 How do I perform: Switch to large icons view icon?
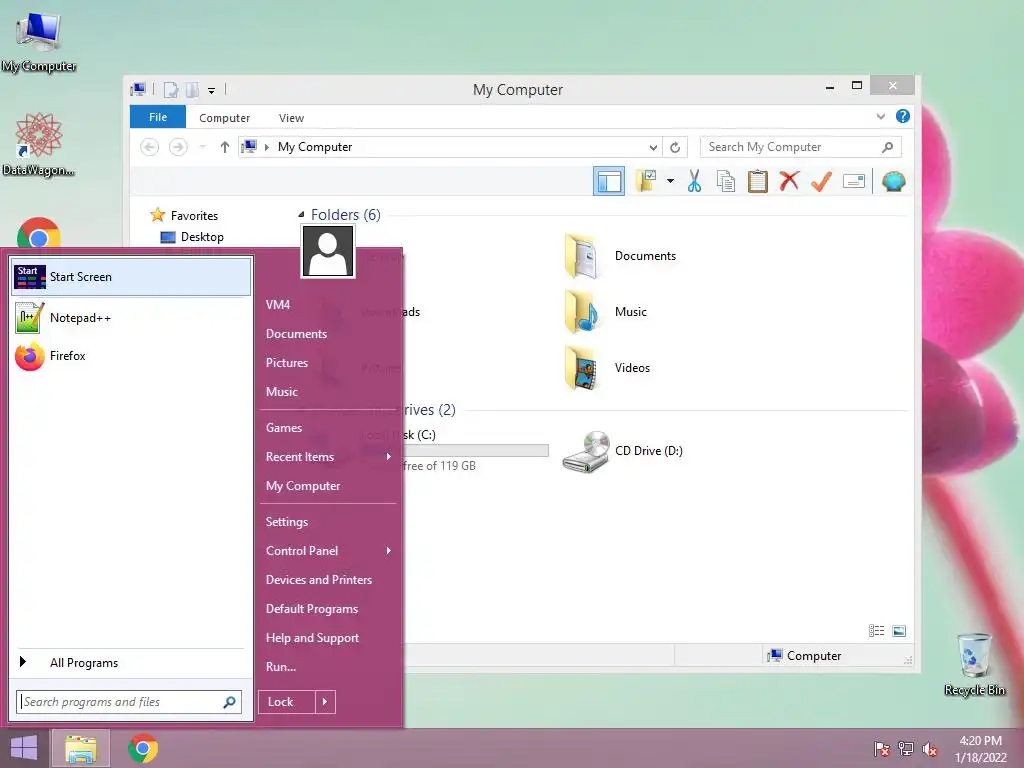[899, 630]
